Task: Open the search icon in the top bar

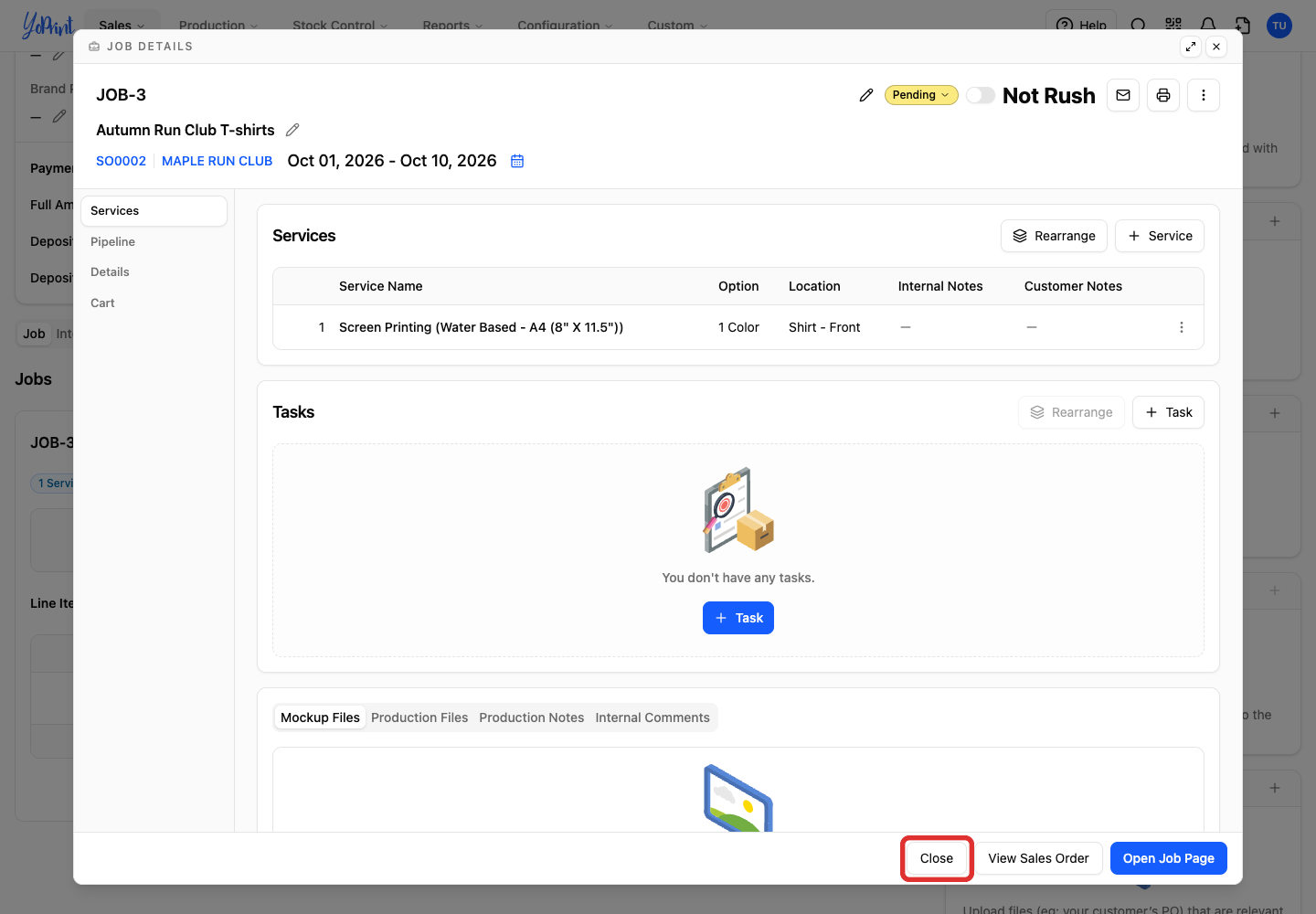Action: coord(1138,26)
